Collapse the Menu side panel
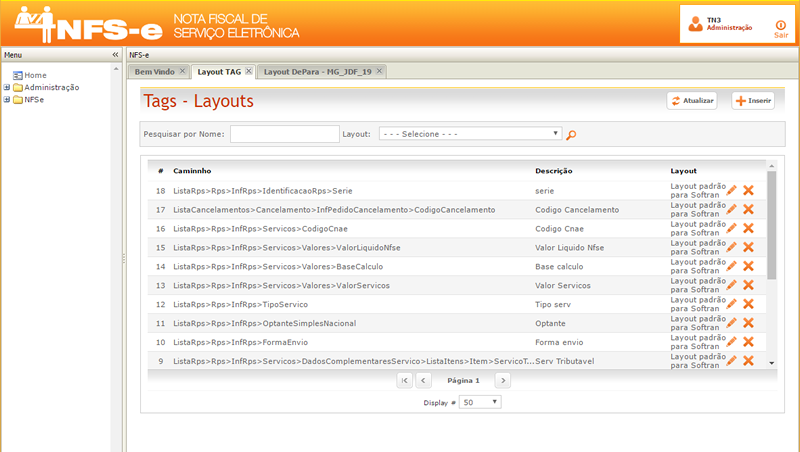800x452 pixels. [115, 54]
